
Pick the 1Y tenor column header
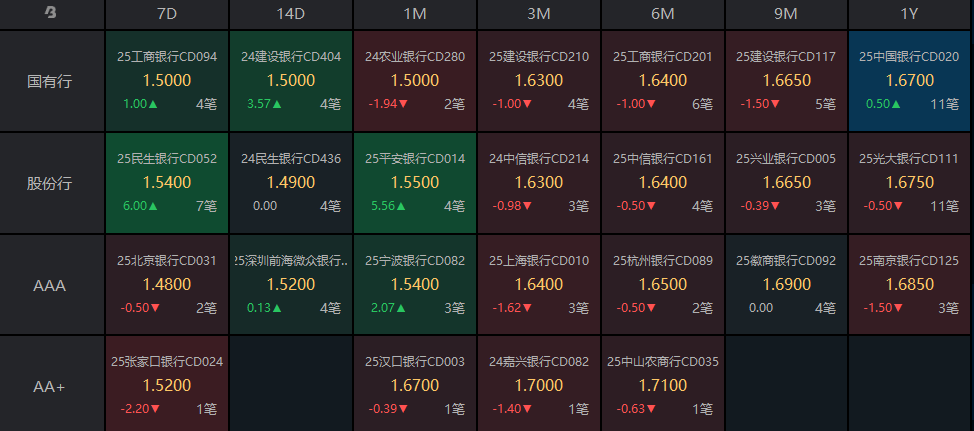[x=910, y=14]
